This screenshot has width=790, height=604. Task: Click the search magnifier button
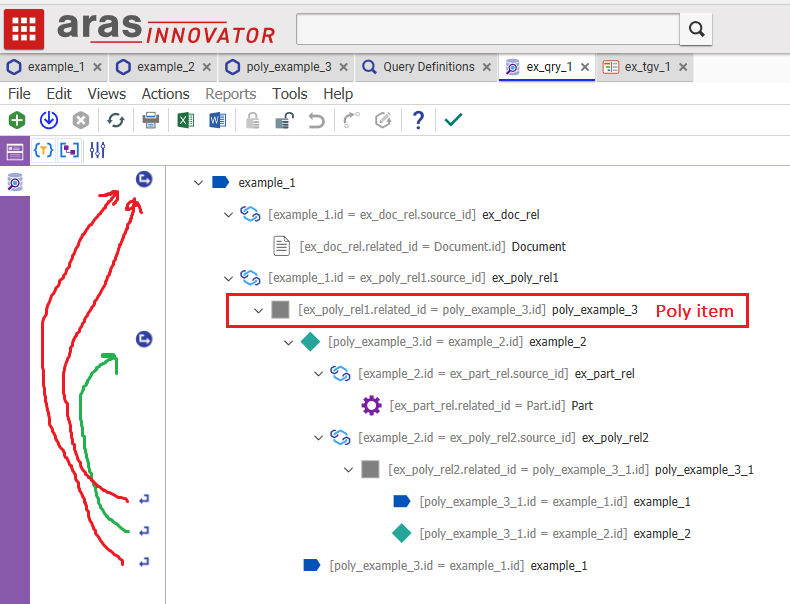696,29
